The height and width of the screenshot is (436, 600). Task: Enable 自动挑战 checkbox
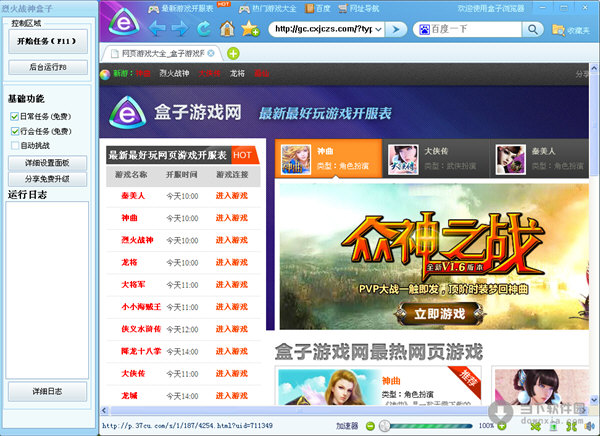[15, 145]
